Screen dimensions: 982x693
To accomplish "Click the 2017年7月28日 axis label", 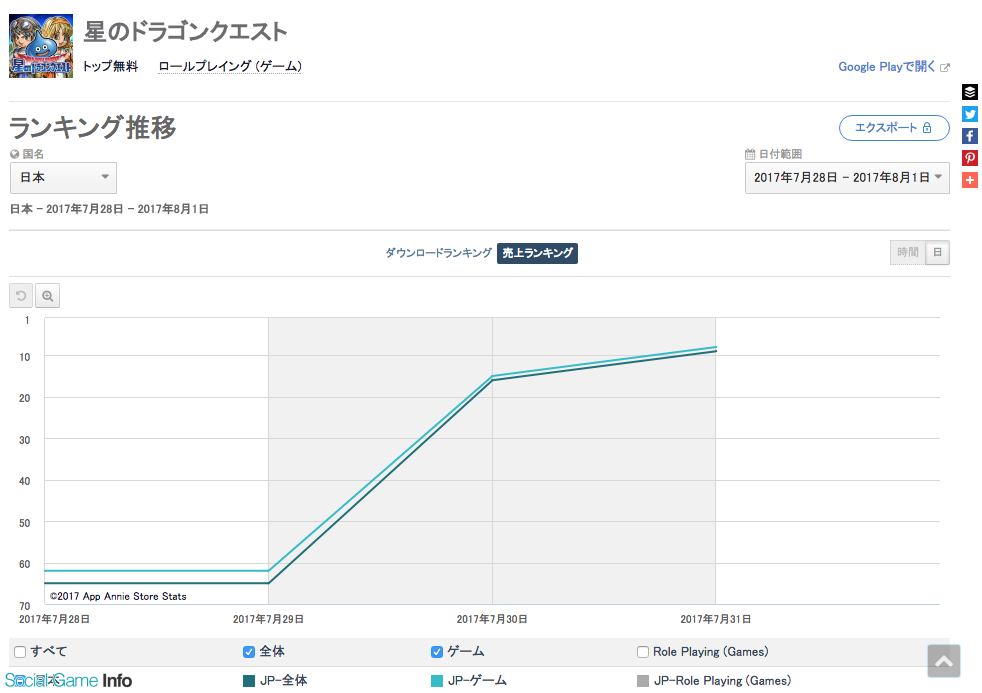I will pos(54,619).
